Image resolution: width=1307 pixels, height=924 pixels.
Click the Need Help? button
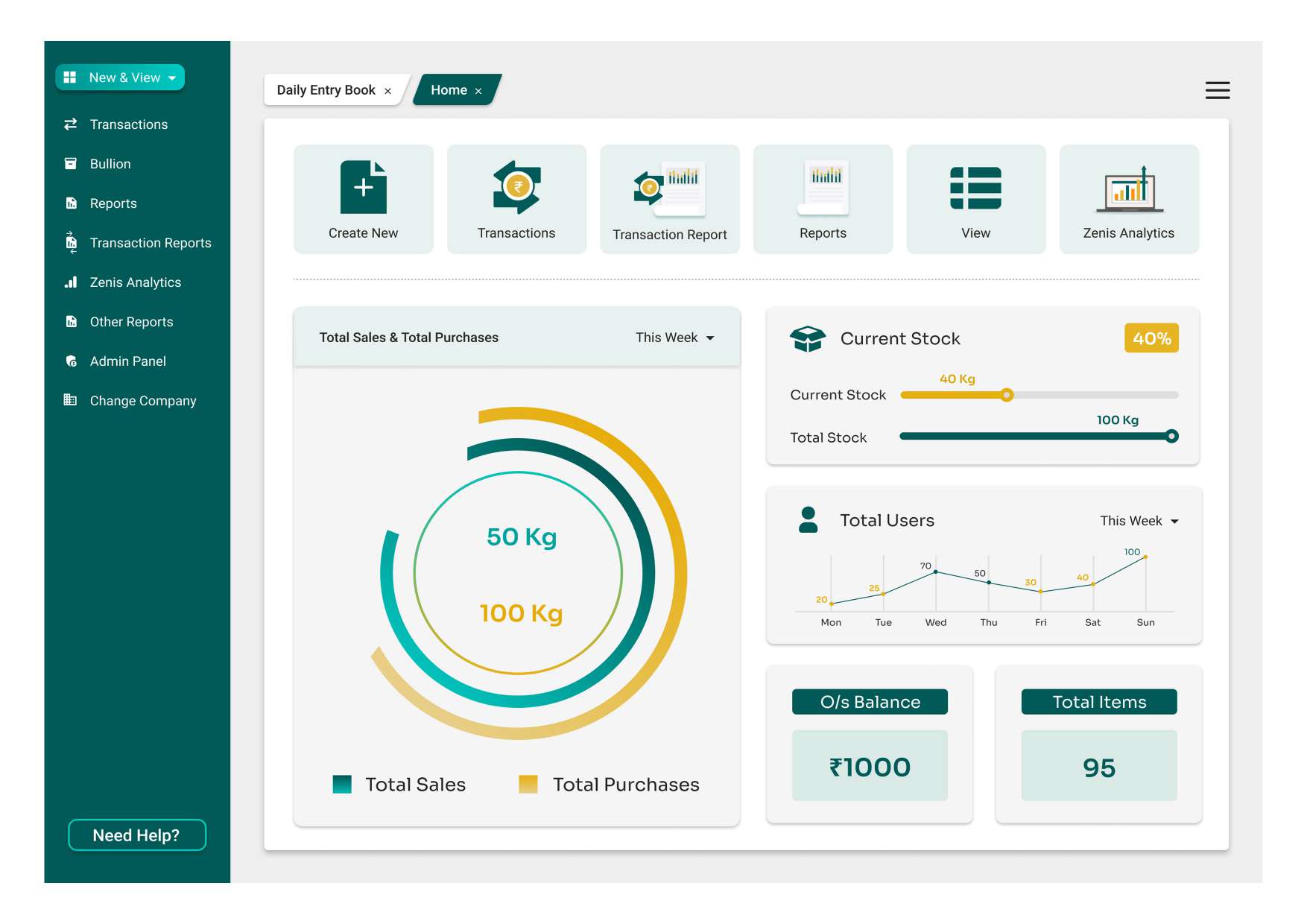pos(136,835)
